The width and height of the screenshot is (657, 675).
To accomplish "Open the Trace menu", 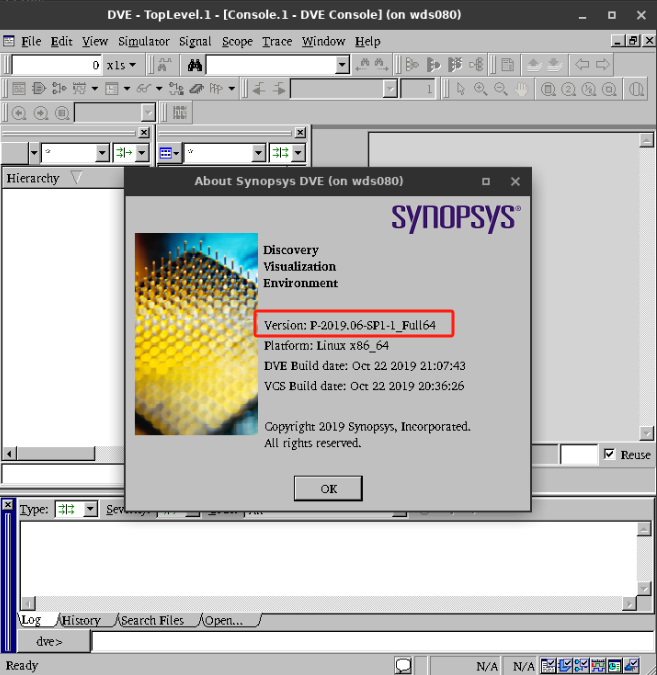I will tap(277, 41).
